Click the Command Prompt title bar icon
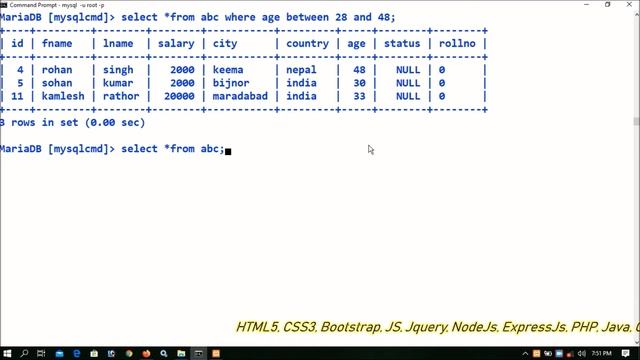This screenshot has height=360, width=640. 4,5
